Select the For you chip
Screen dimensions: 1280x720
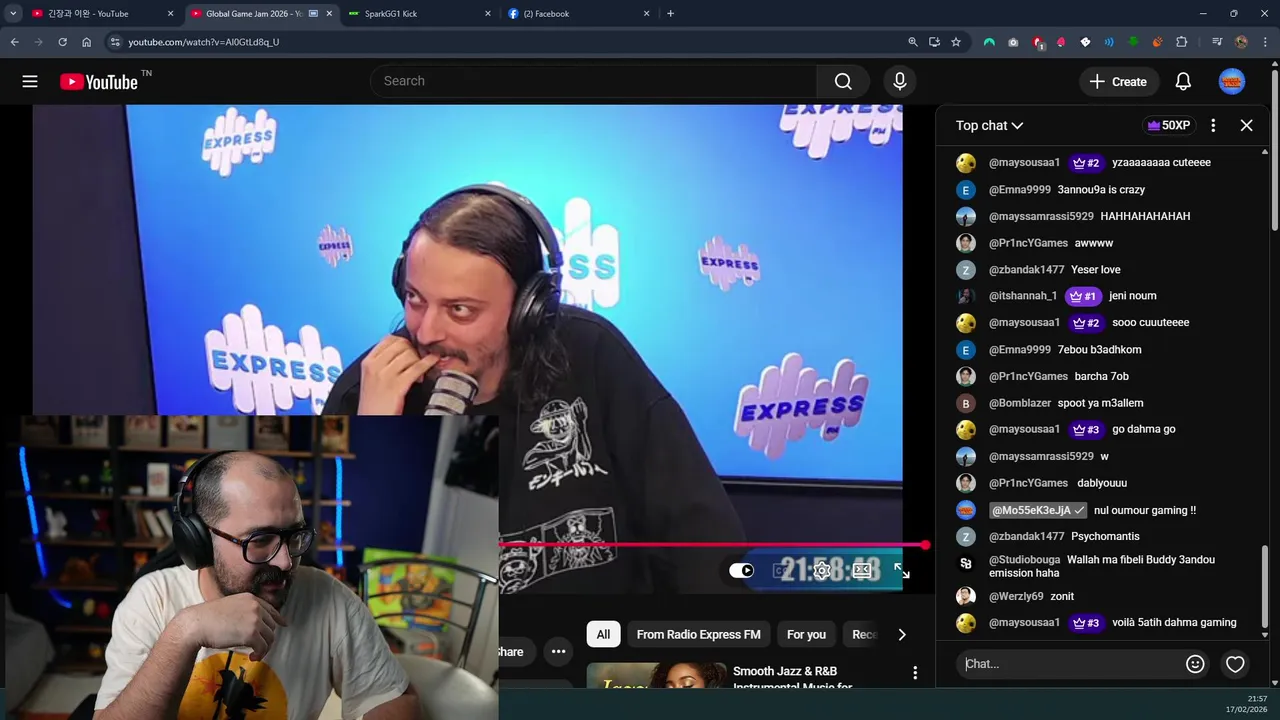[x=806, y=635]
